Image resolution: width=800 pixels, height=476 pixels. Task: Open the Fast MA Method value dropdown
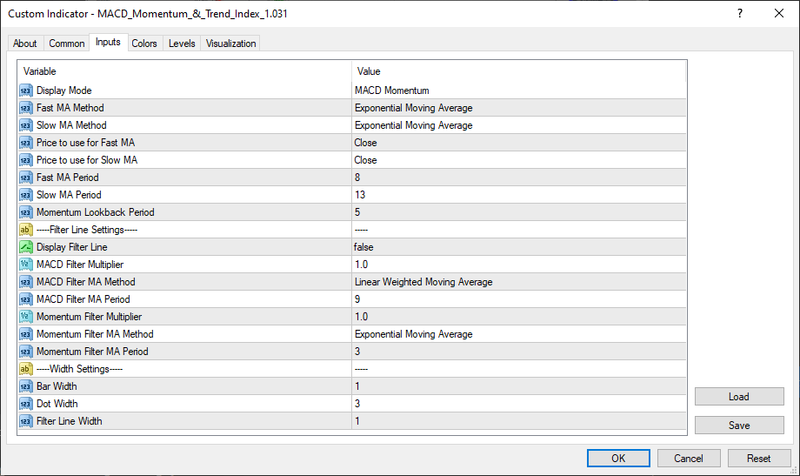(x=518, y=107)
